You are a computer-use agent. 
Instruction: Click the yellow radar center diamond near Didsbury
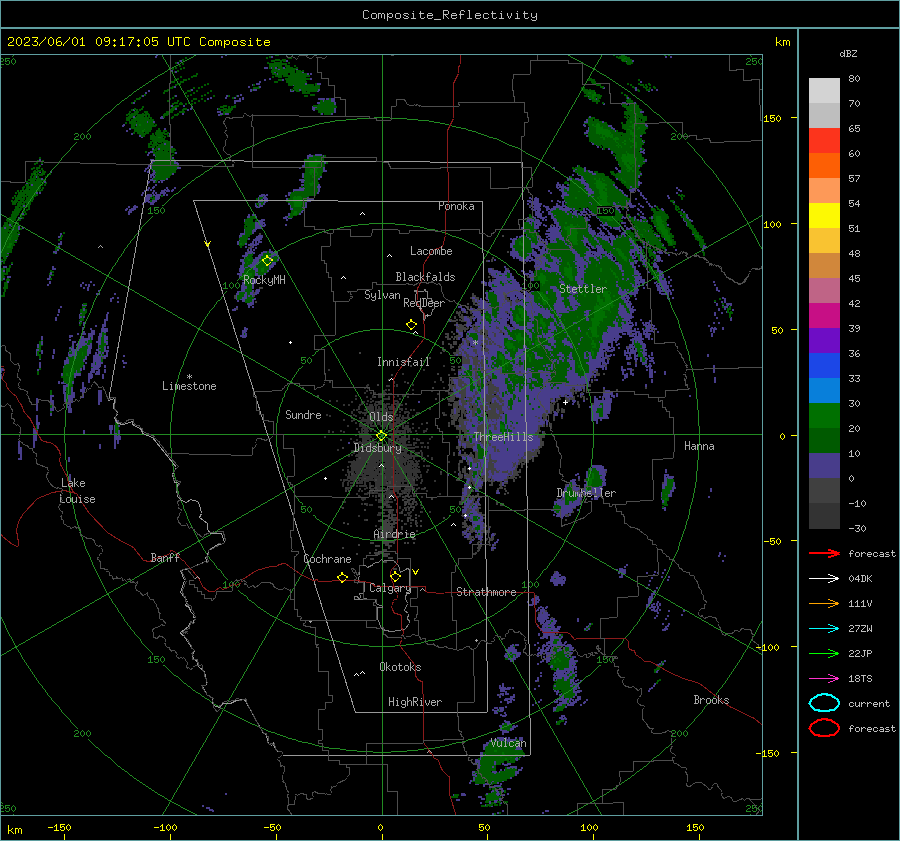pyautogui.click(x=381, y=436)
